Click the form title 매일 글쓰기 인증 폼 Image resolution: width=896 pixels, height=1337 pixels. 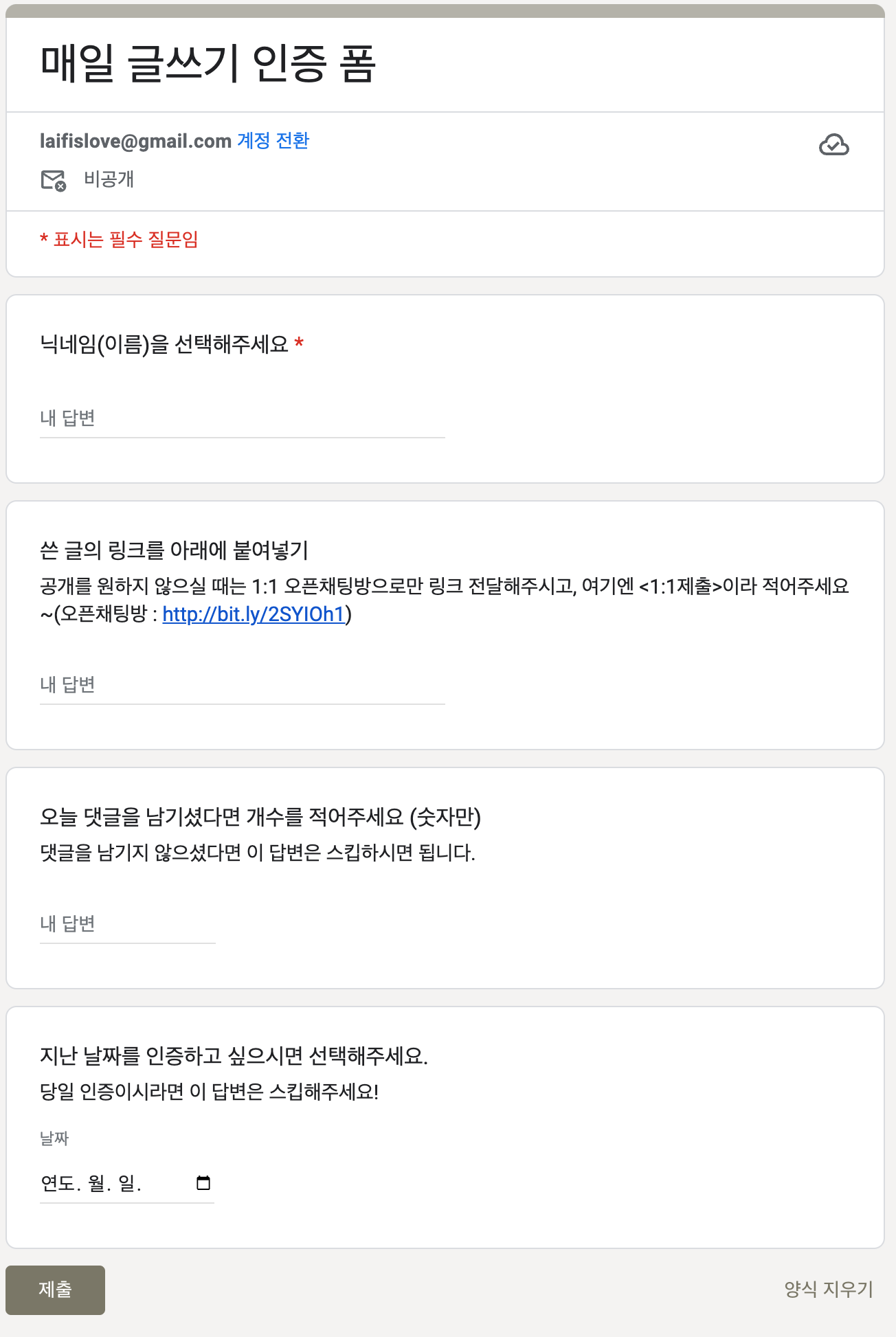[208, 63]
